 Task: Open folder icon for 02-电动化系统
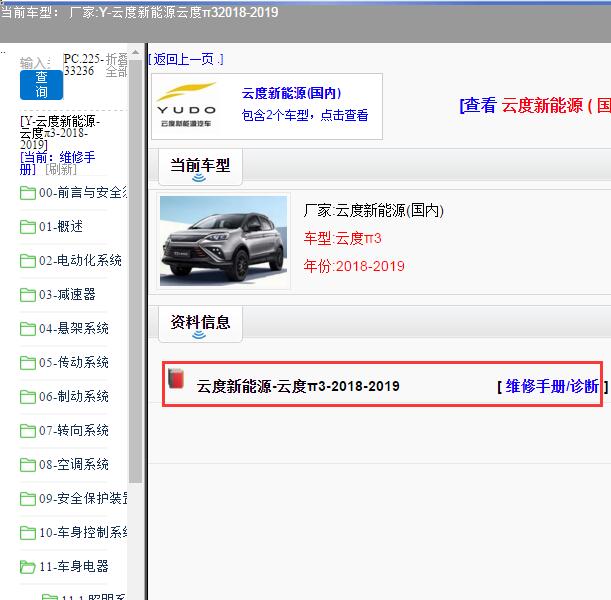point(28,261)
